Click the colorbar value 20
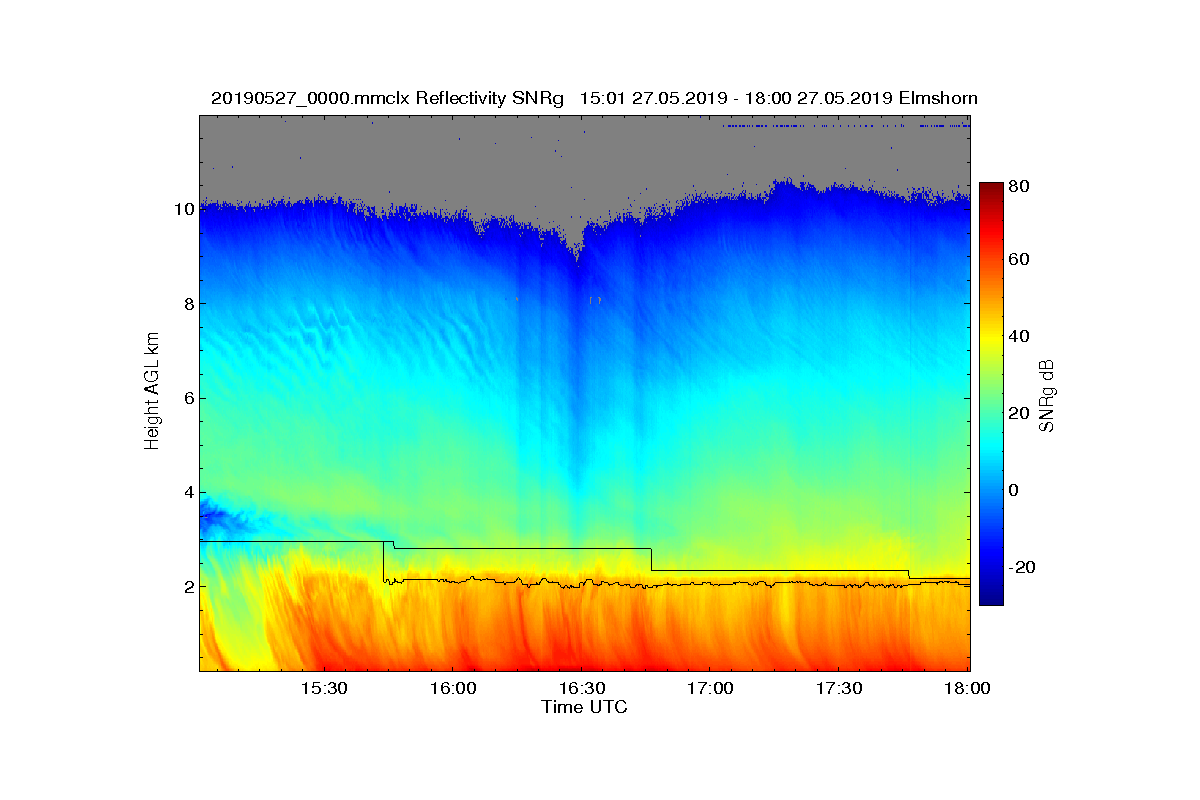This screenshot has width=1200, height=800. point(1019,413)
